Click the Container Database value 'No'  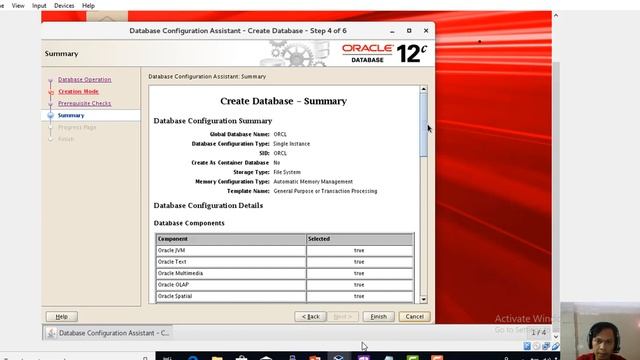pyautogui.click(x=277, y=162)
